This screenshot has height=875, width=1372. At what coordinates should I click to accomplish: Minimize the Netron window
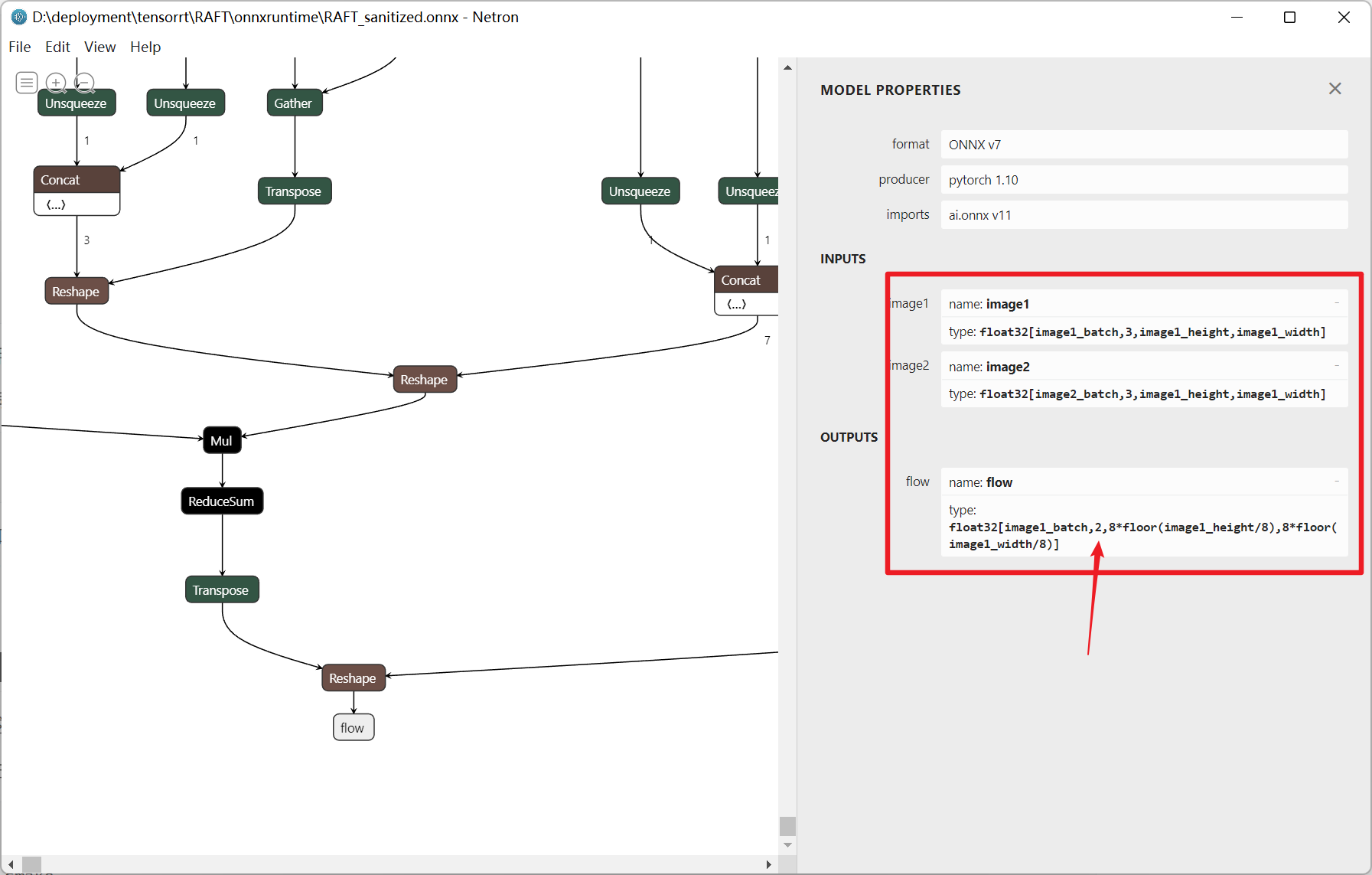(x=1237, y=17)
